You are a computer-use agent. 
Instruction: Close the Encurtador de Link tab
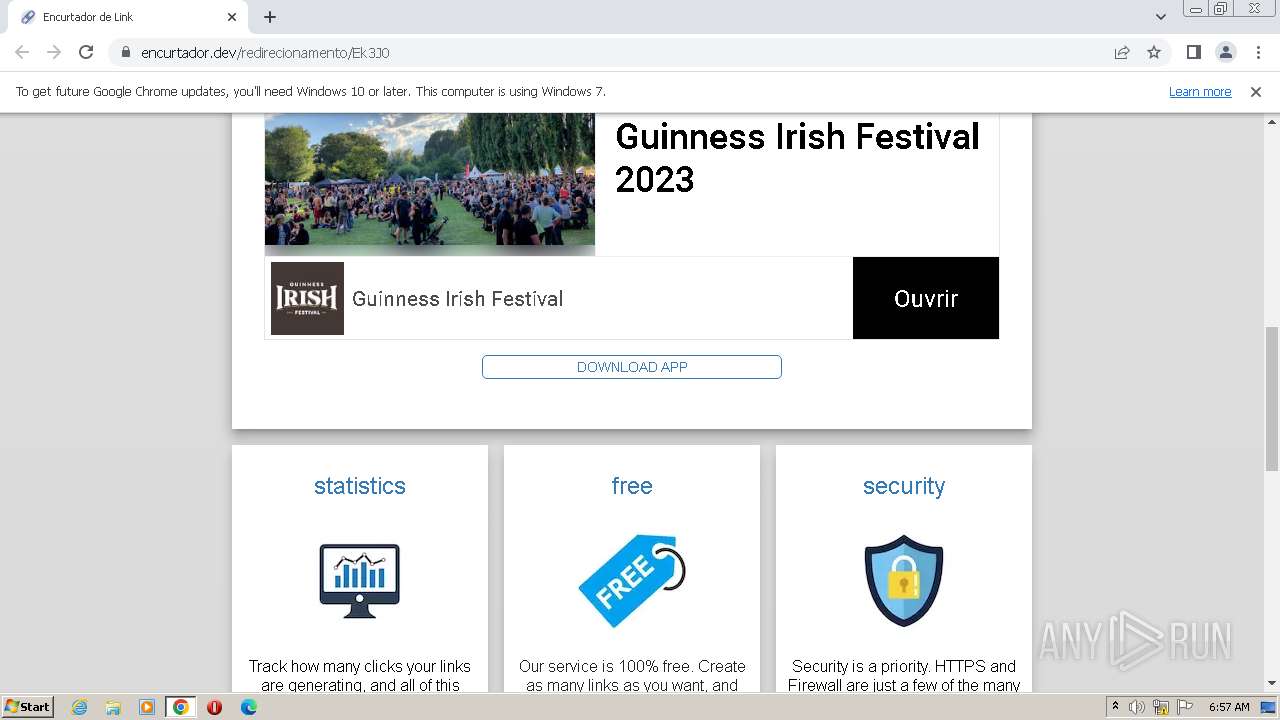tap(232, 17)
